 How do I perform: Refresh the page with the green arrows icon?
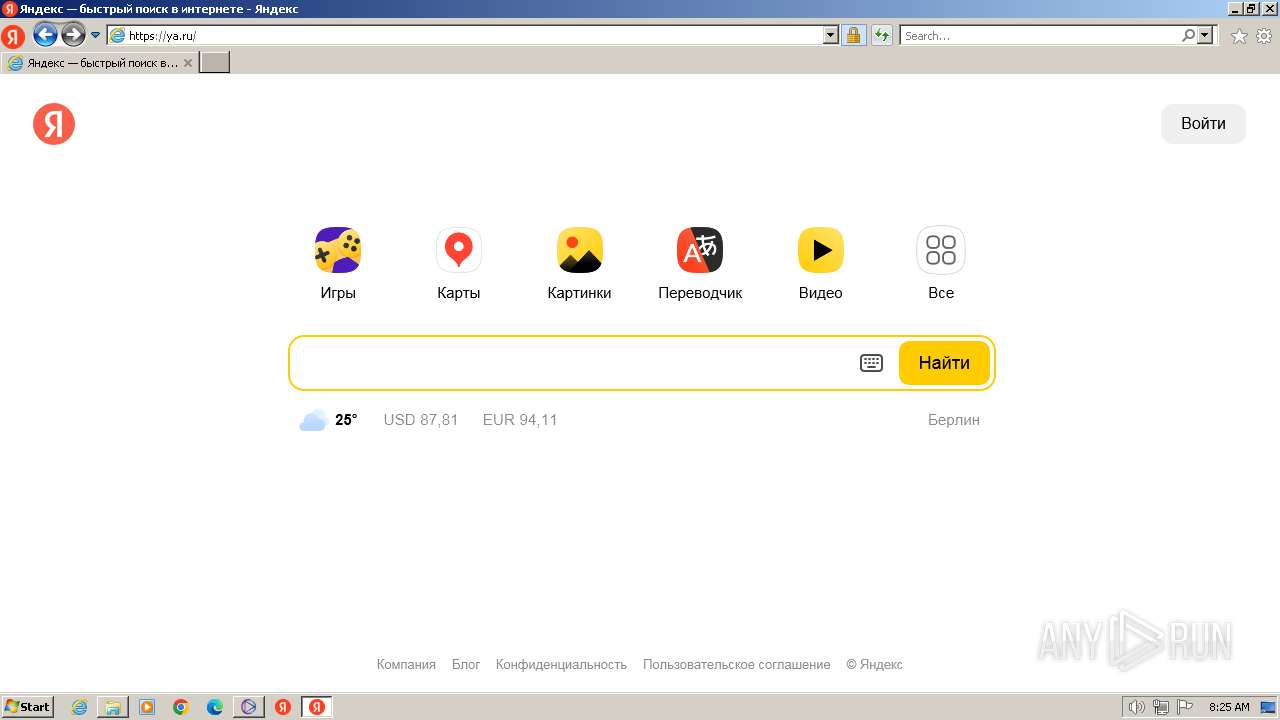pyautogui.click(x=881, y=36)
